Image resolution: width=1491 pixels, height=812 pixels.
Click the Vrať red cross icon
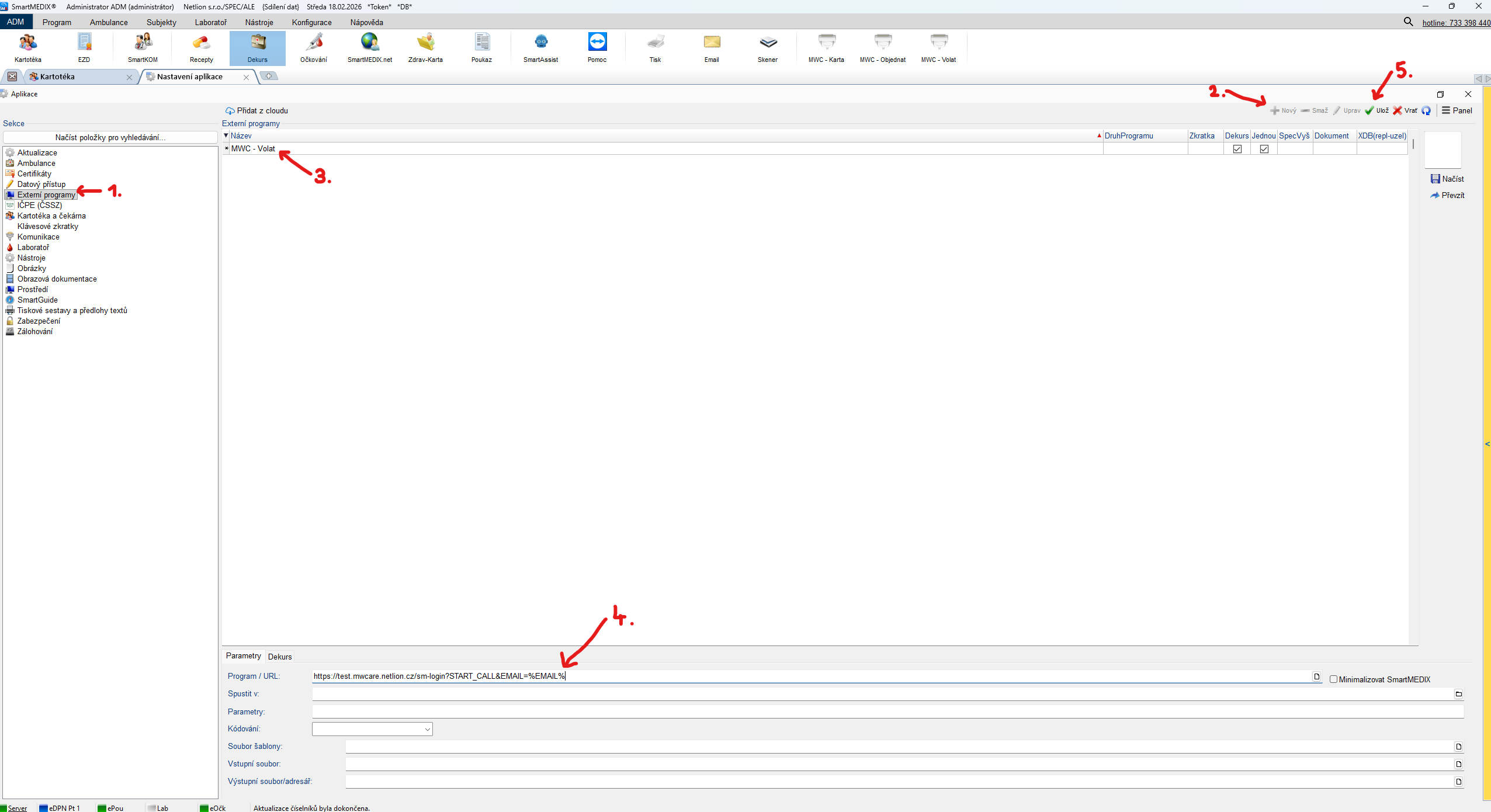tap(1398, 110)
